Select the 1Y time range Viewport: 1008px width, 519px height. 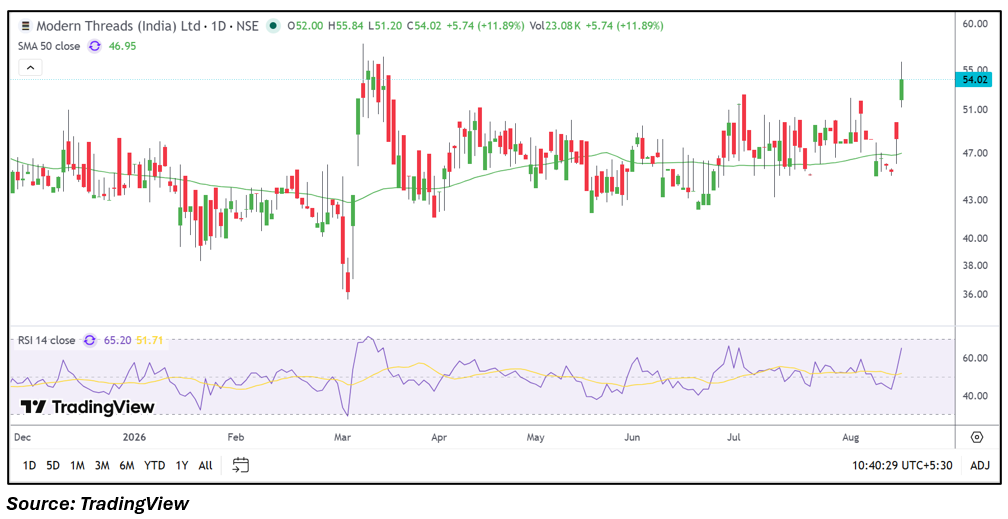click(x=182, y=466)
